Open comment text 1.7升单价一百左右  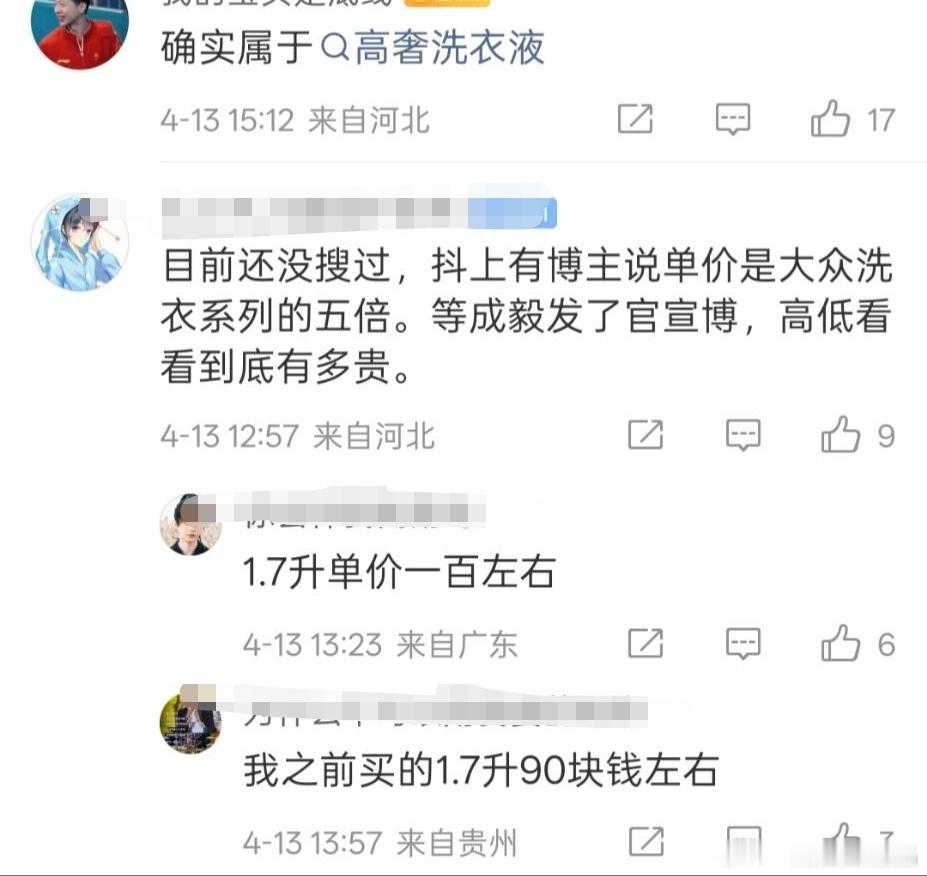click(x=399, y=572)
